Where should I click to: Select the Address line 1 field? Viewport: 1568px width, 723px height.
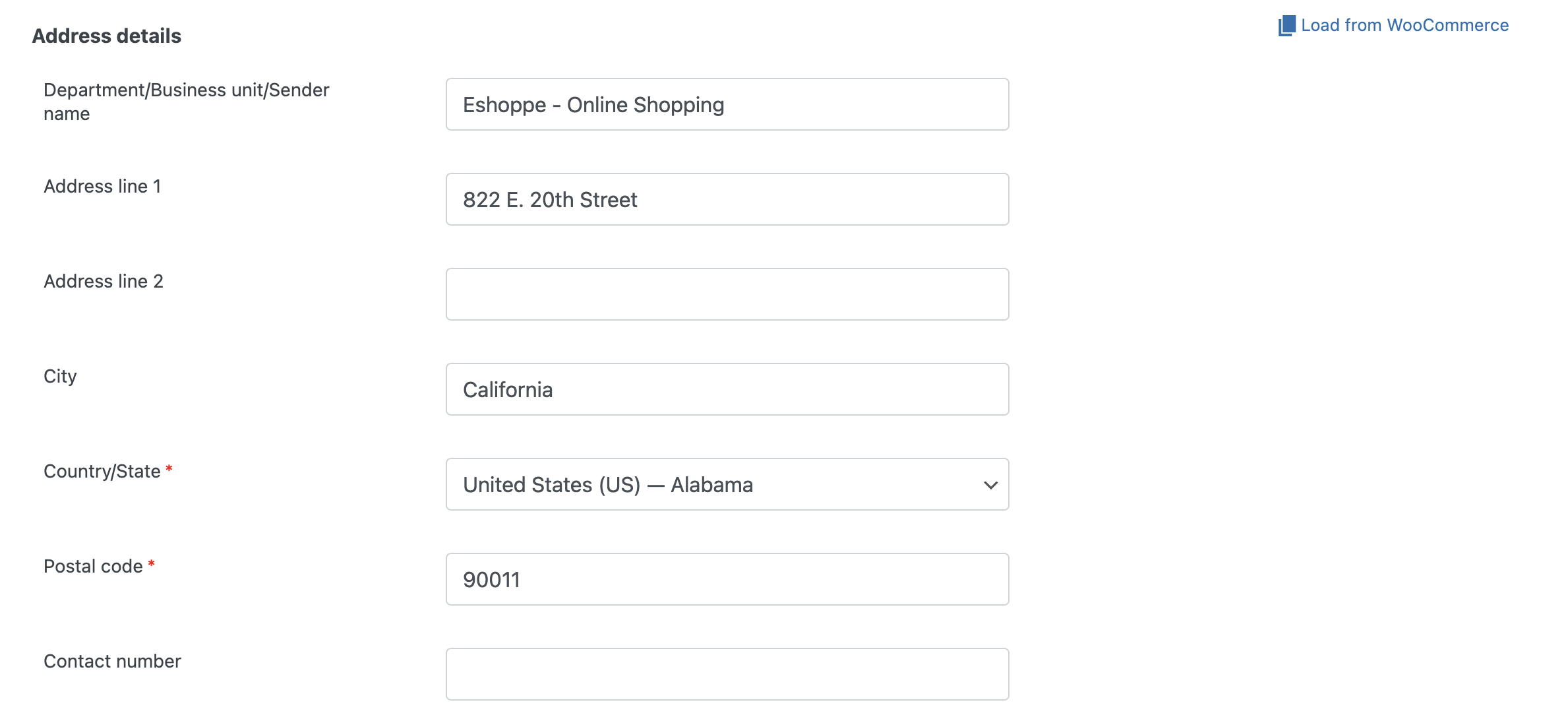pyautogui.click(x=727, y=199)
